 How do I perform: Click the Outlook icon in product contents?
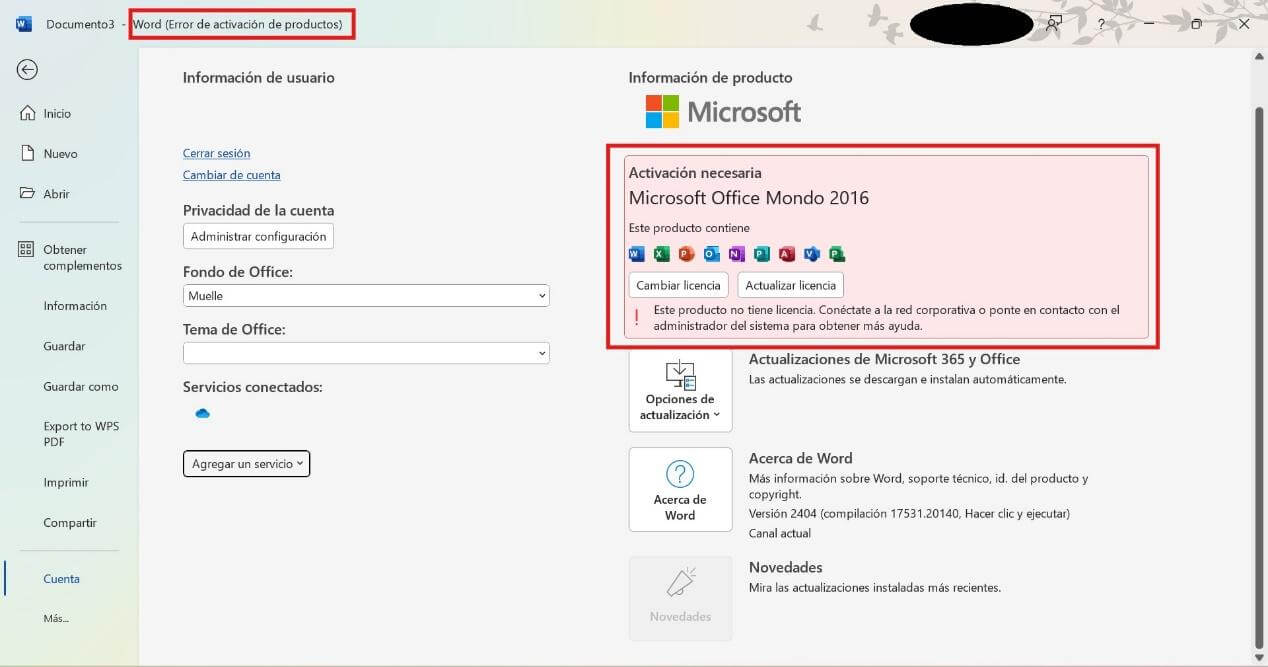tap(711, 254)
